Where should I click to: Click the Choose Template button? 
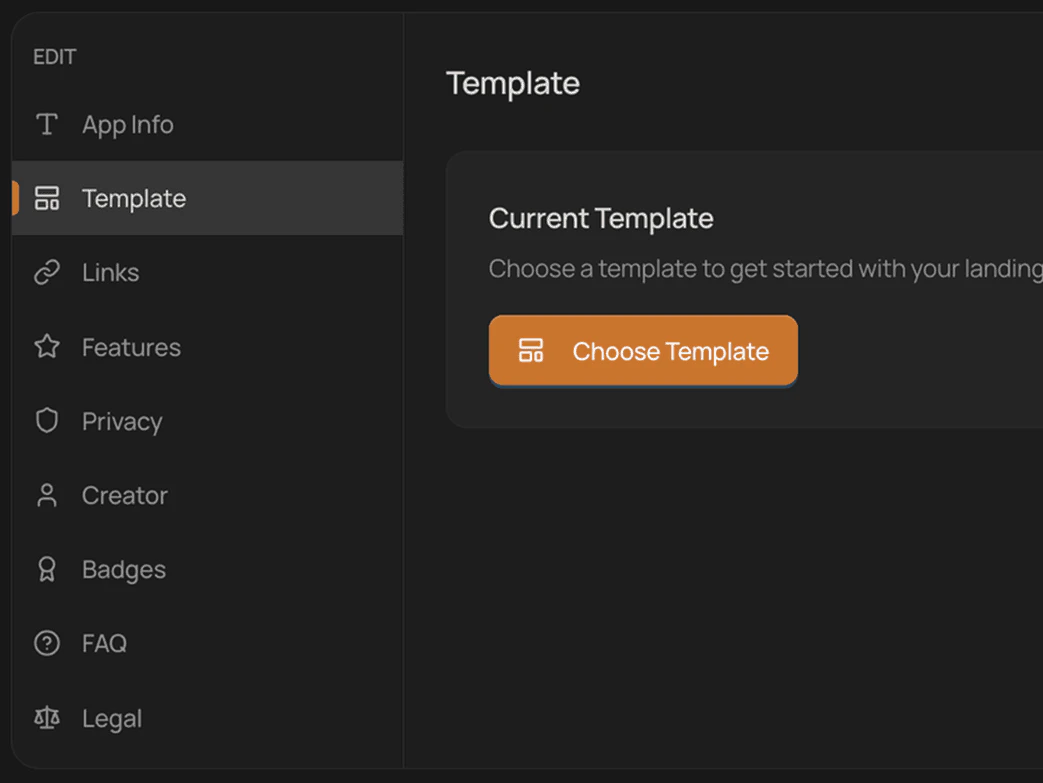point(643,350)
